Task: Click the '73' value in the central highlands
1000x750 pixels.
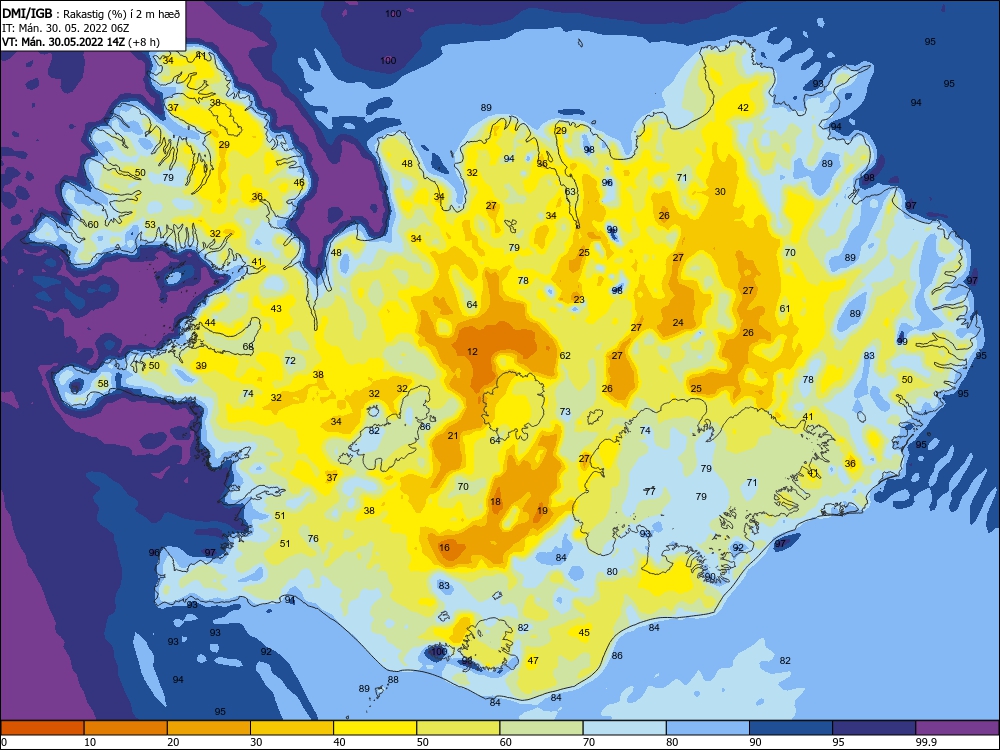Action: click(x=565, y=412)
